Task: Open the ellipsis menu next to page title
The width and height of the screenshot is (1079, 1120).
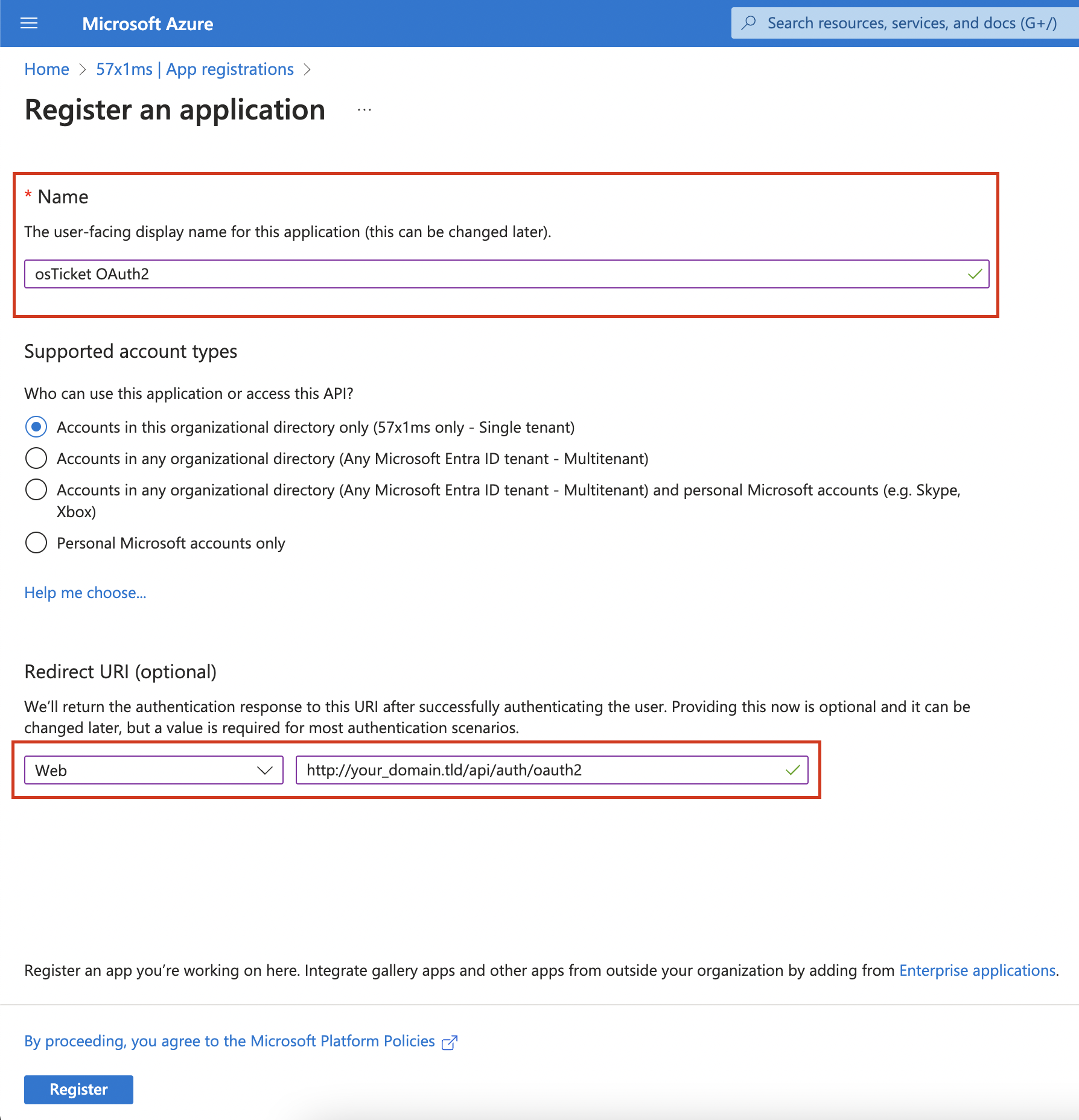Action: tap(364, 110)
